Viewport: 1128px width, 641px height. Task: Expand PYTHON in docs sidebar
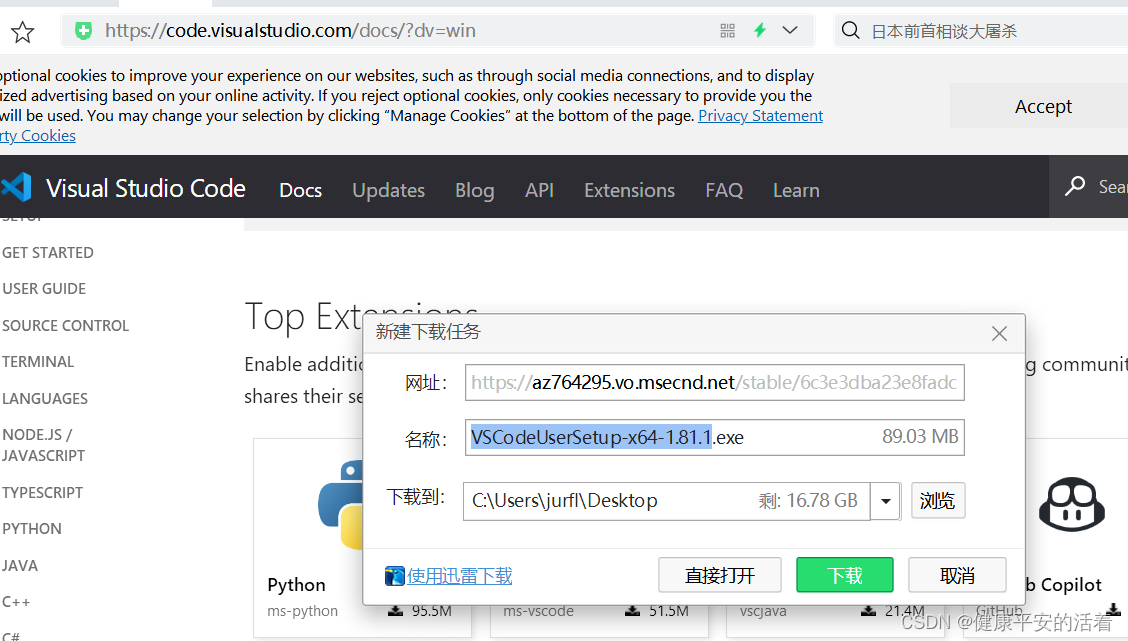[32, 529]
